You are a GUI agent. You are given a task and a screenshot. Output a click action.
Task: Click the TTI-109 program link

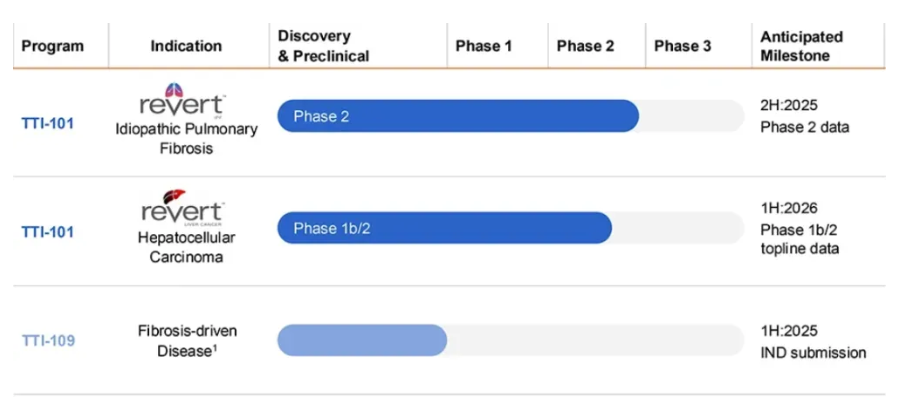(48, 340)
